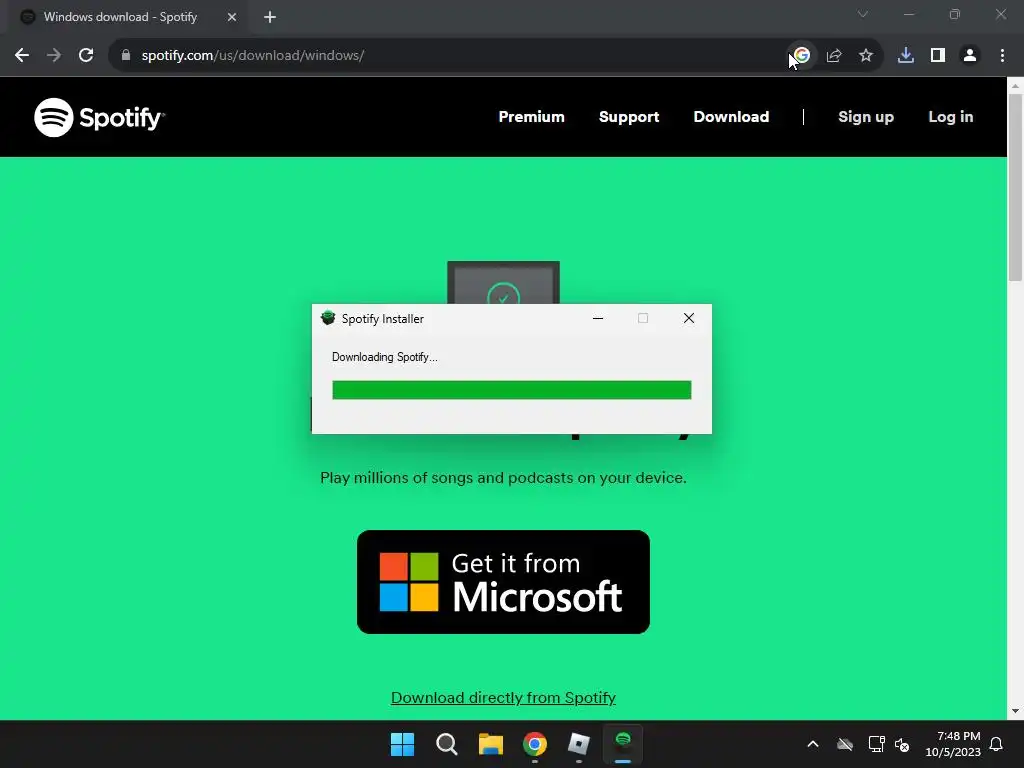Click the Downloading Spotify... text
1024x768 pixels.
pos(385,357)
